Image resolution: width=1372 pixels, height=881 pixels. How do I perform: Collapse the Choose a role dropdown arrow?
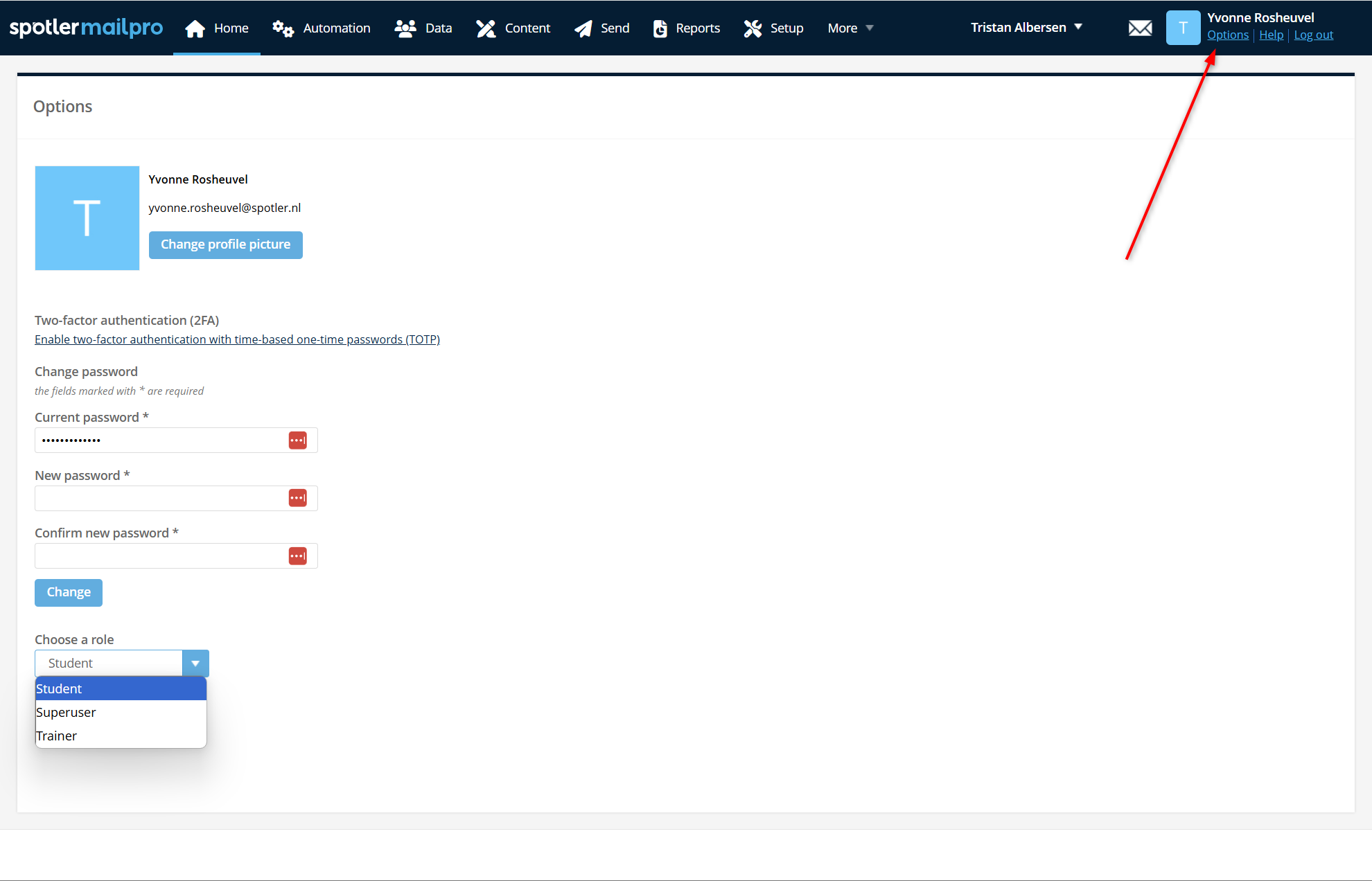195,664
